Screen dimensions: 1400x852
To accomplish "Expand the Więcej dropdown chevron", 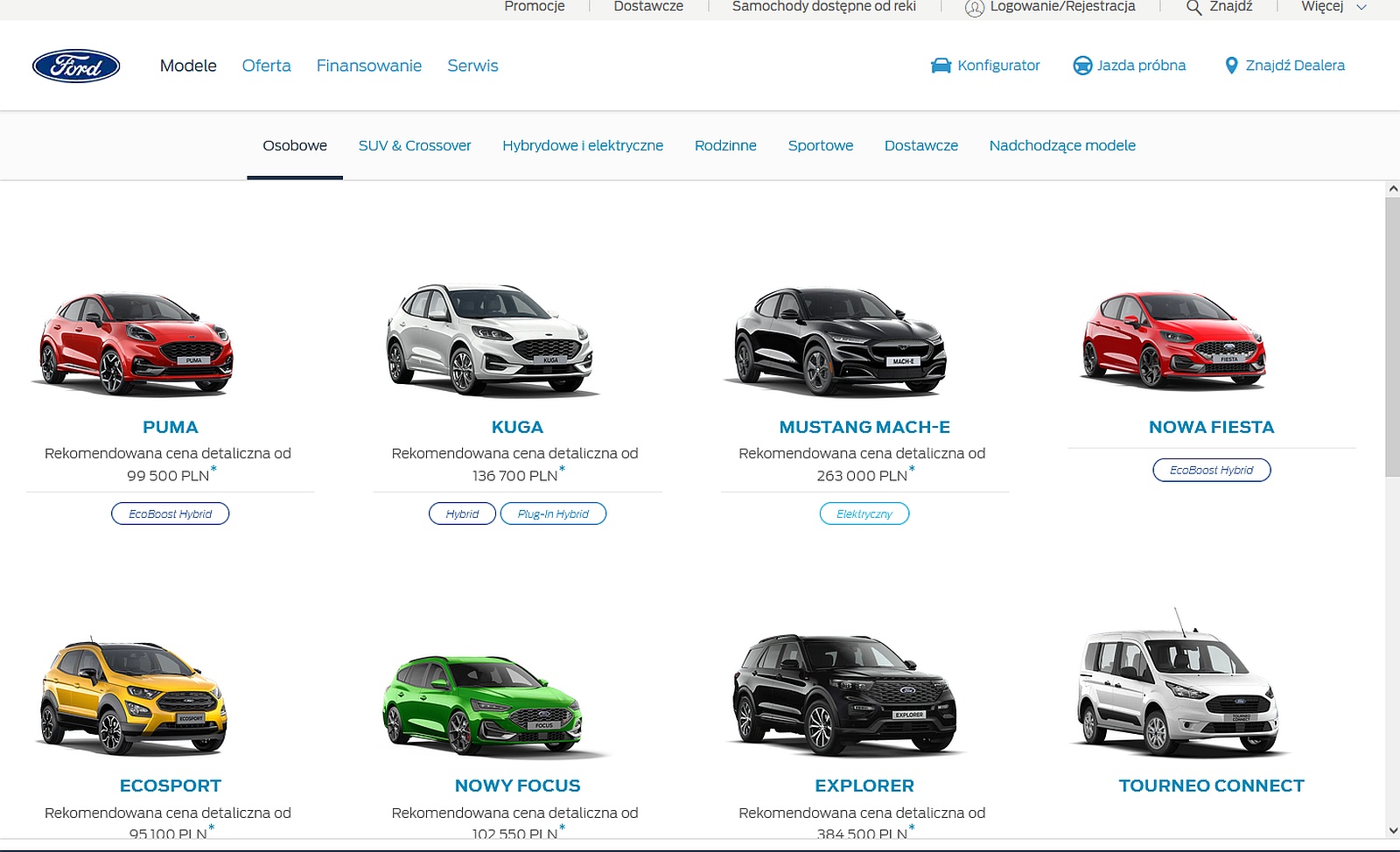I will pos(1361,7).
